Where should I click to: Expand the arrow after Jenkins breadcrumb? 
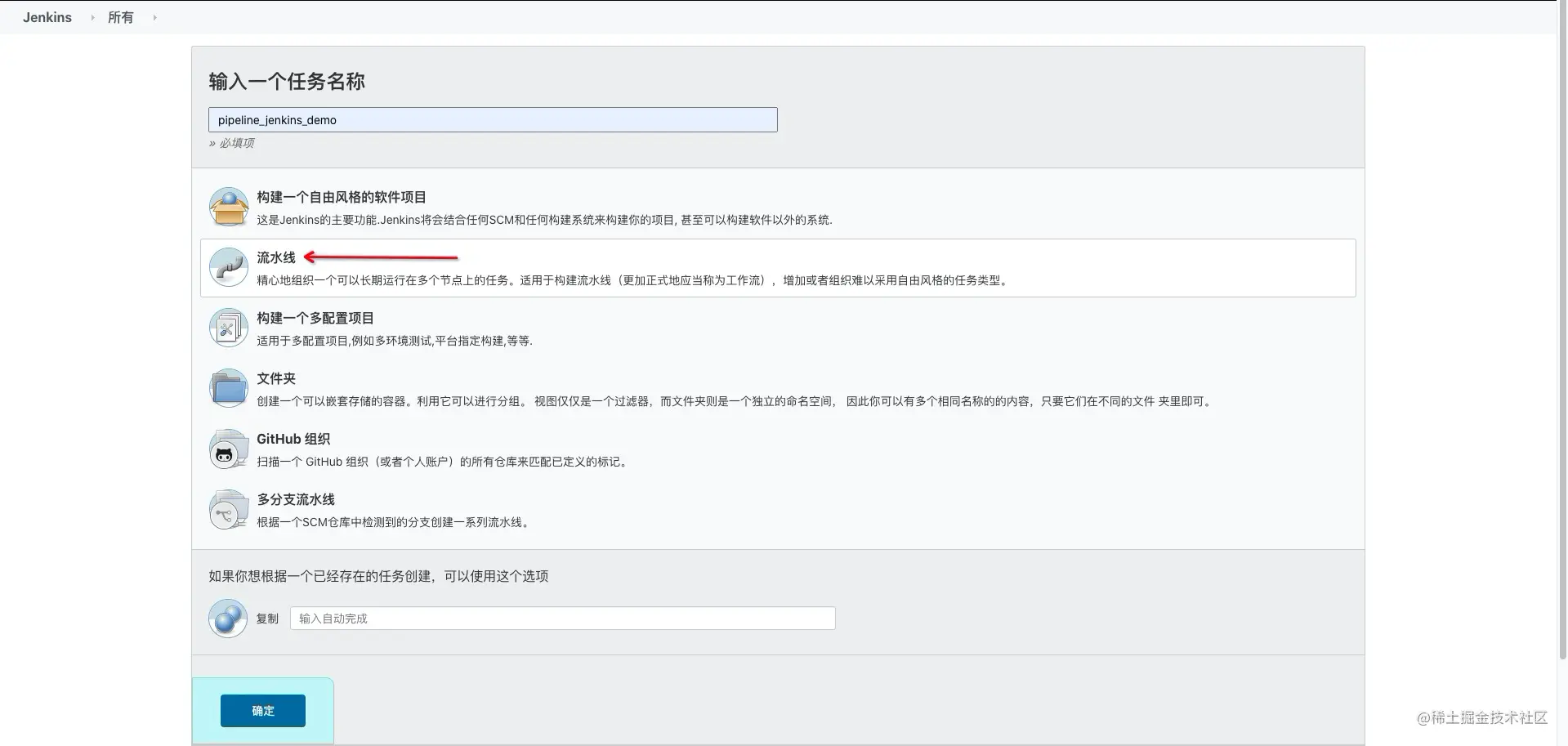(92, 17)
